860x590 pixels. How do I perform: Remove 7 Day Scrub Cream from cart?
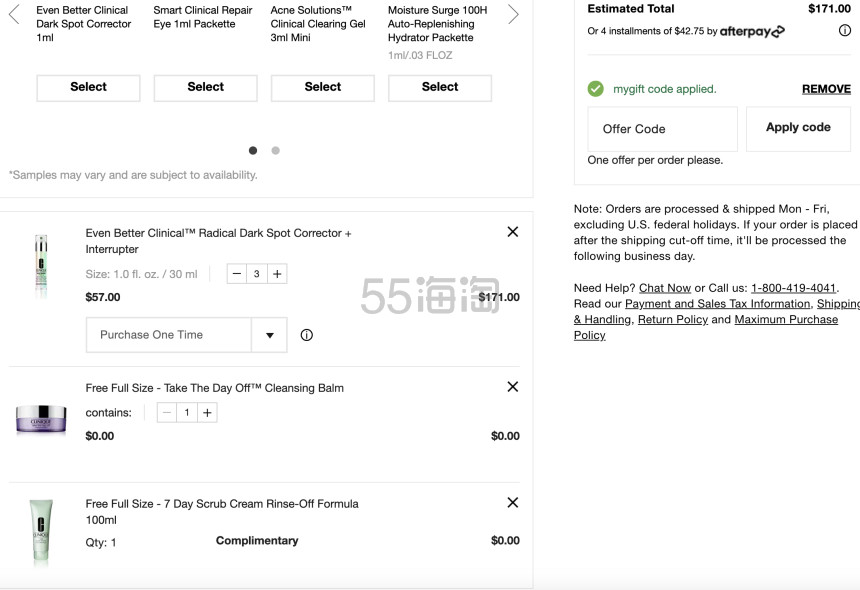[513, 503]
